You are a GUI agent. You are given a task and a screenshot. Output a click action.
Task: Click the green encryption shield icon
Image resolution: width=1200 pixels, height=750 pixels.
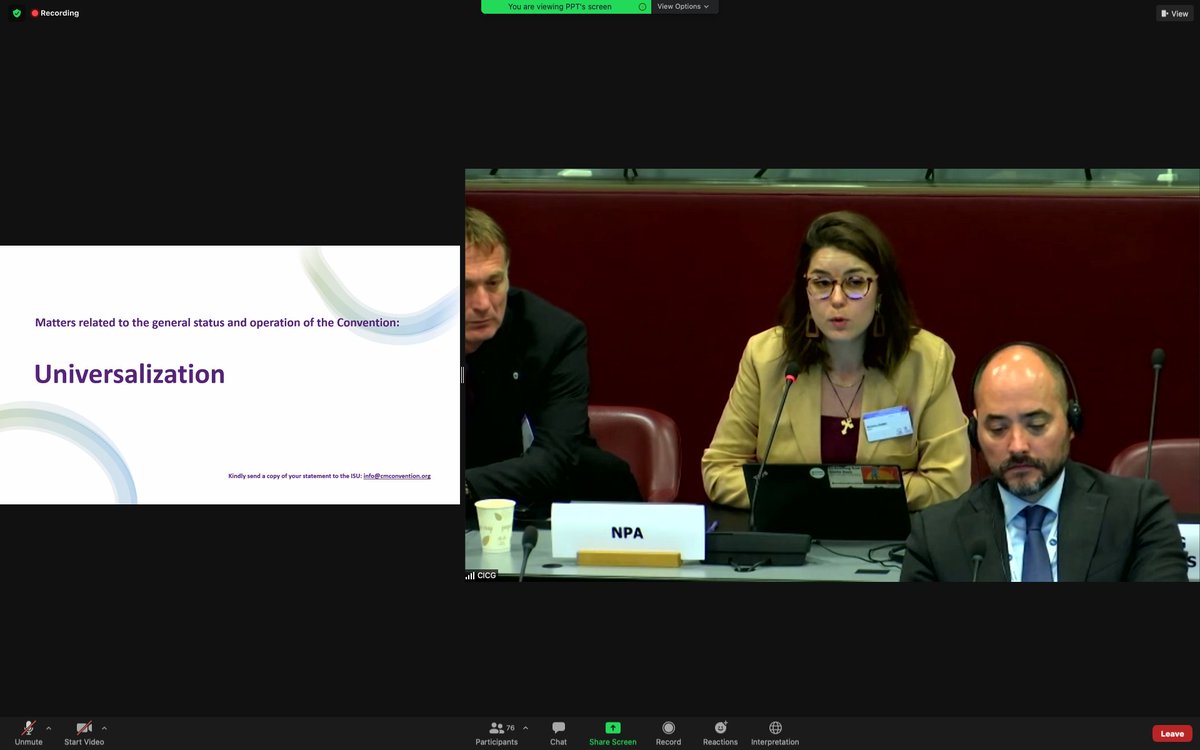click(x=16, y=13)
